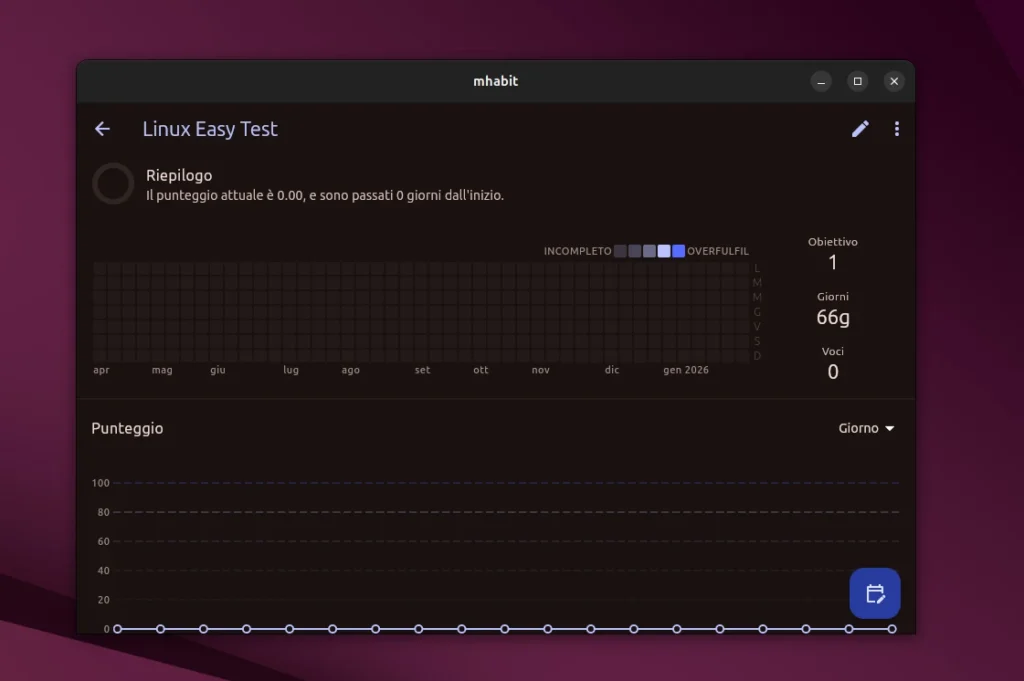Maximize the mhabit window
Viewport: 1024px width, 681px height.
pyautogui.click(x=857, y=81)
